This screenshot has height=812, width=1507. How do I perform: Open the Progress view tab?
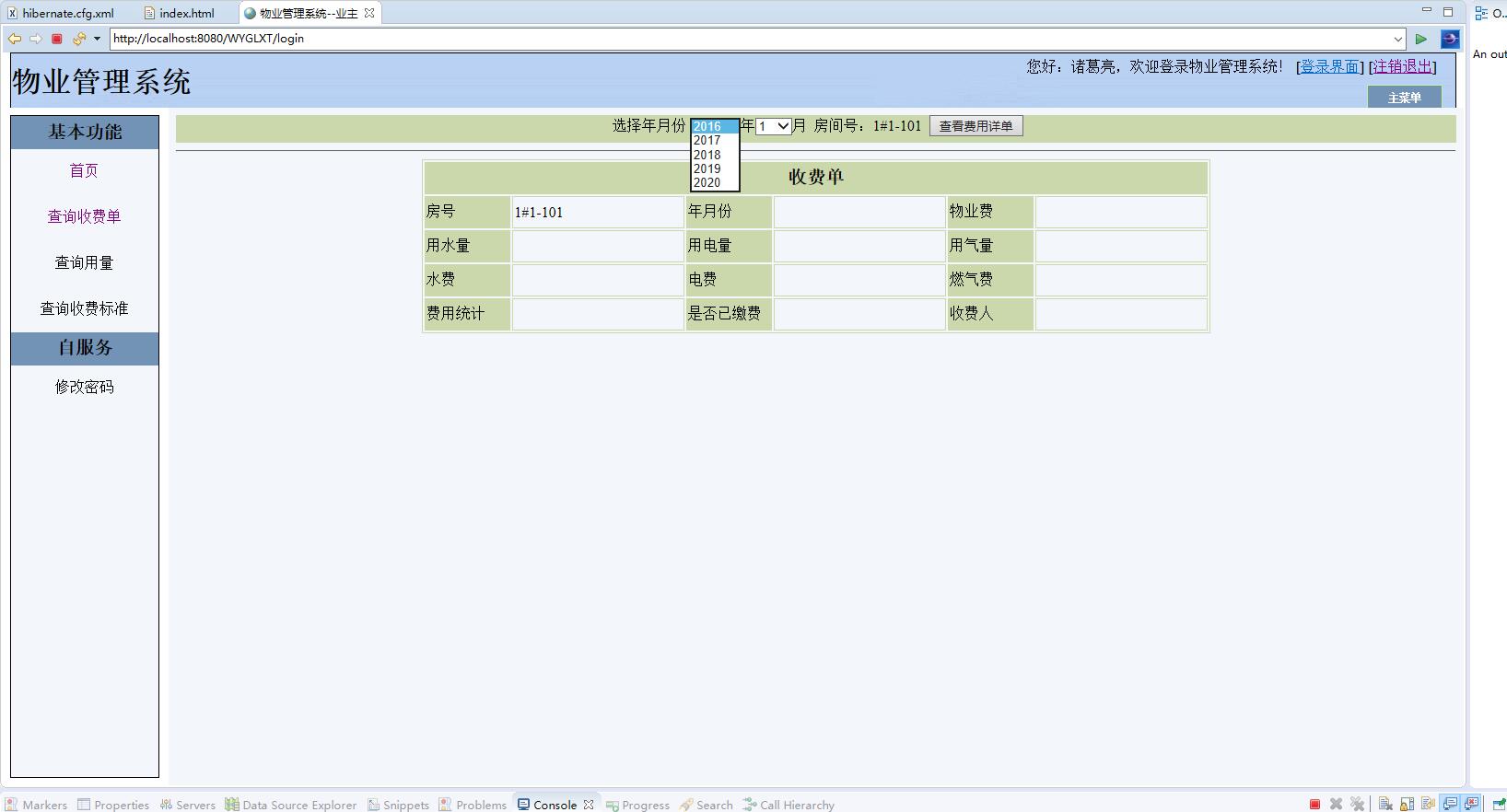pyautogui.click(x=637, y=805)
